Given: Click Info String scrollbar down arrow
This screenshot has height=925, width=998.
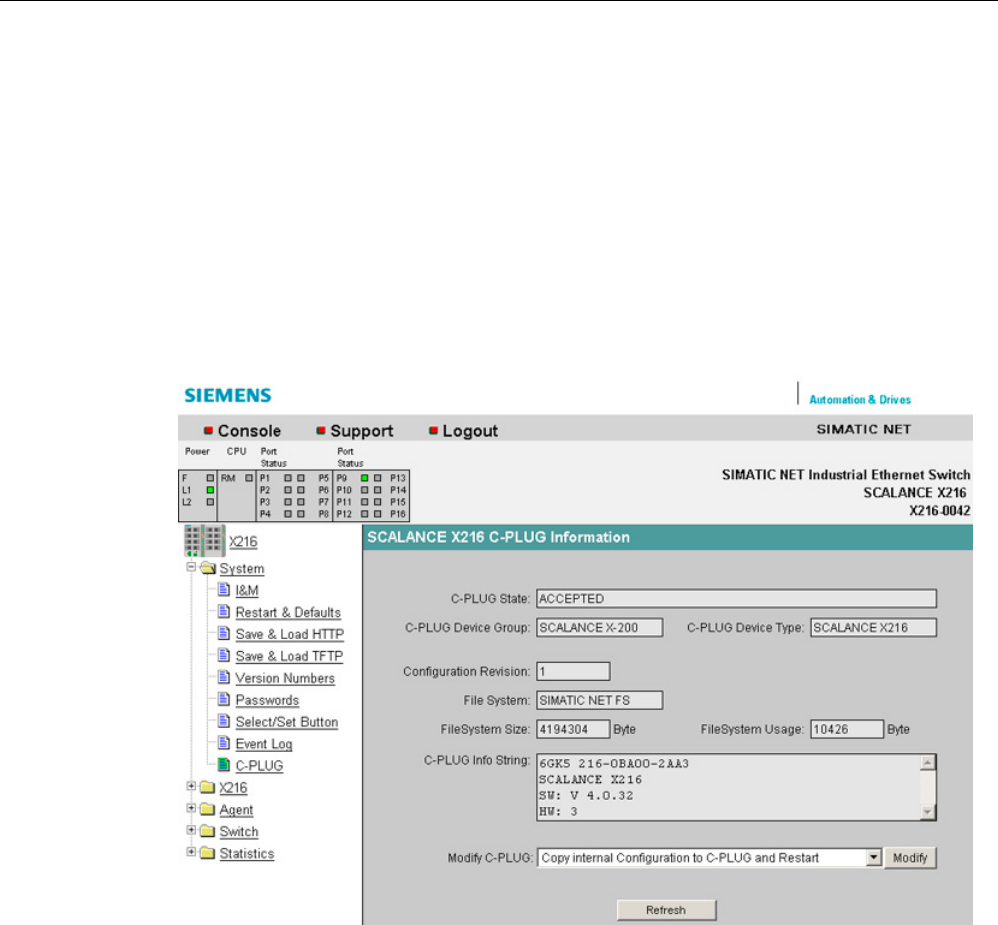Looking at the screenshot, I should tap(928, 812).
